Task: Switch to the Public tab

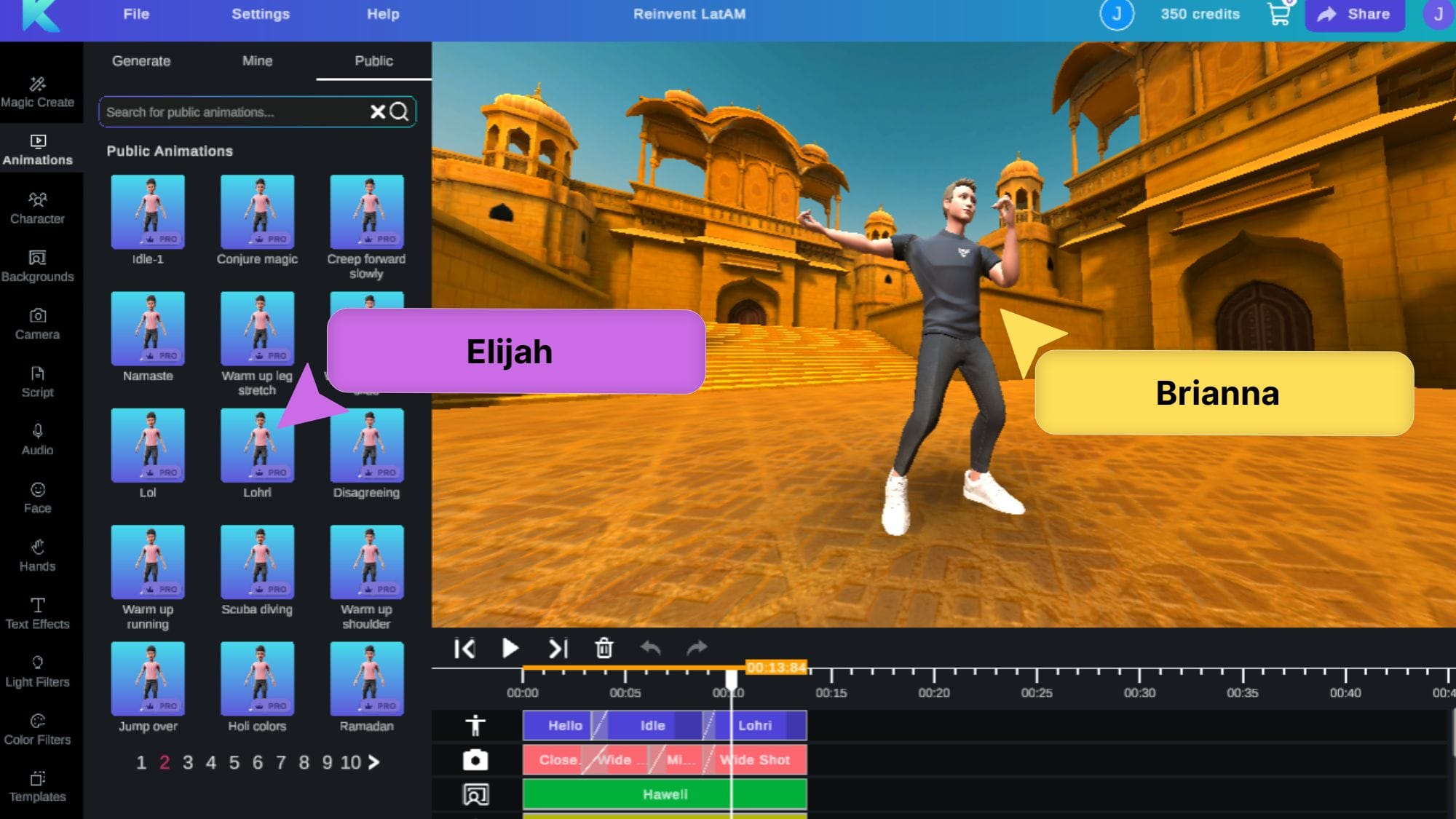Action: (373, 60)
